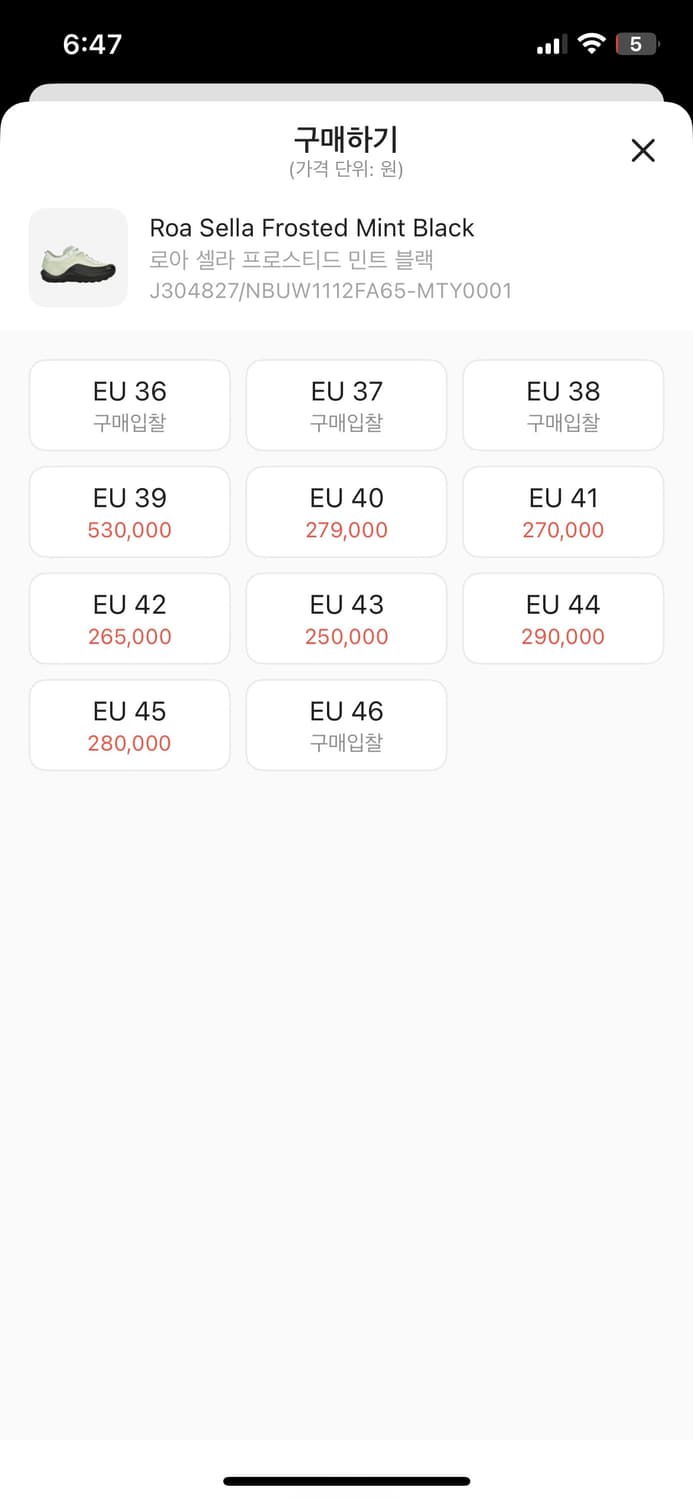Viewport: 693px width, 1500px height.
Task: Choose EU 40 priced 279,000
Action: click(346, 512)
